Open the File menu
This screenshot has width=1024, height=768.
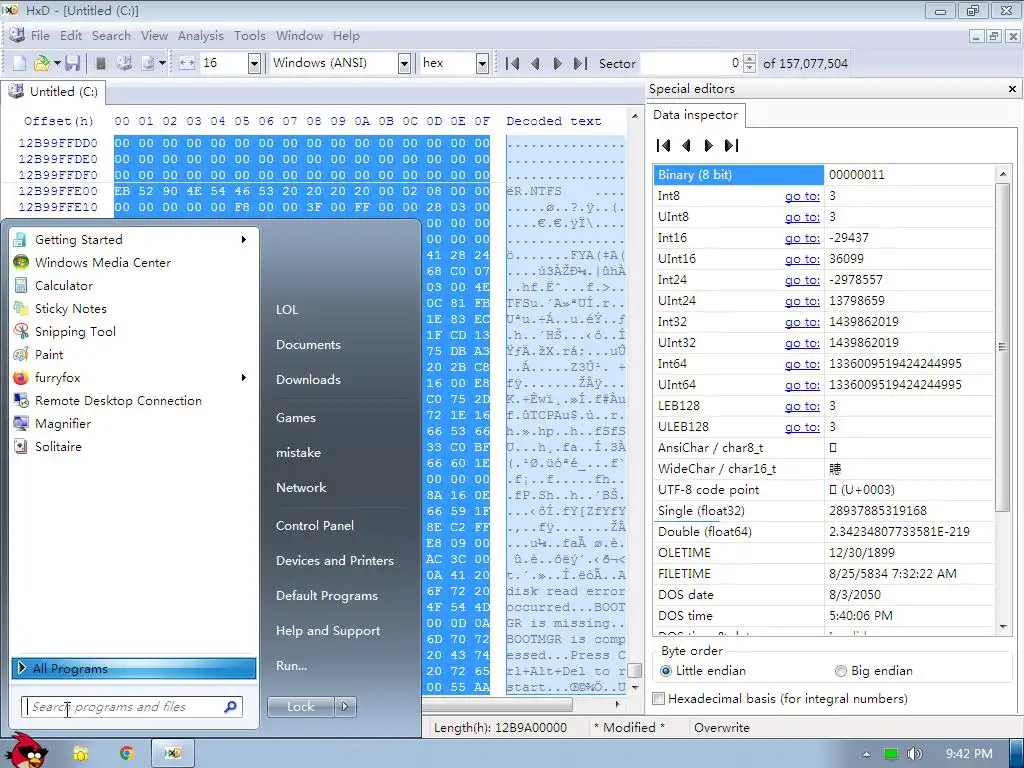[x=40, y=36]
